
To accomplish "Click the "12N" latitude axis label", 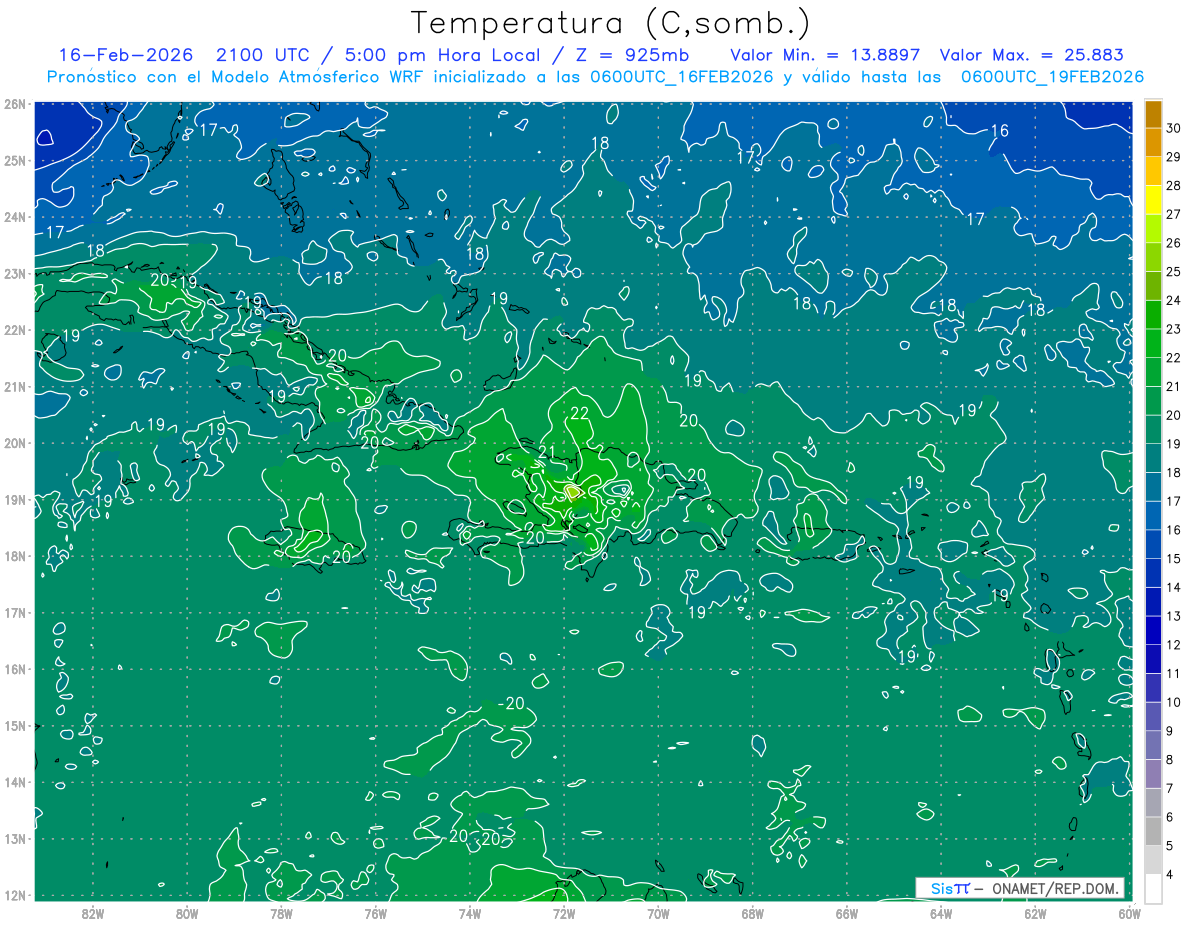I will [x=14, y=895].
